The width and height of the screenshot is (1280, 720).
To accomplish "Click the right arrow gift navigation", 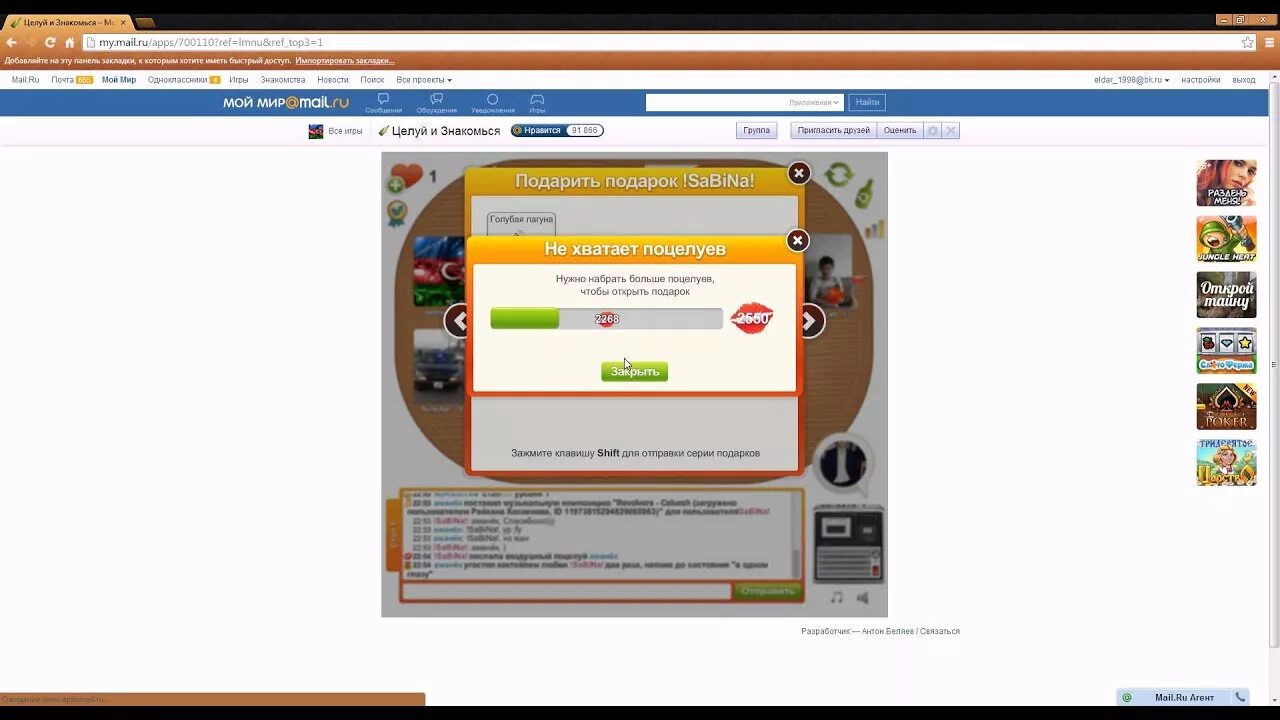I will tap(811, 320).
